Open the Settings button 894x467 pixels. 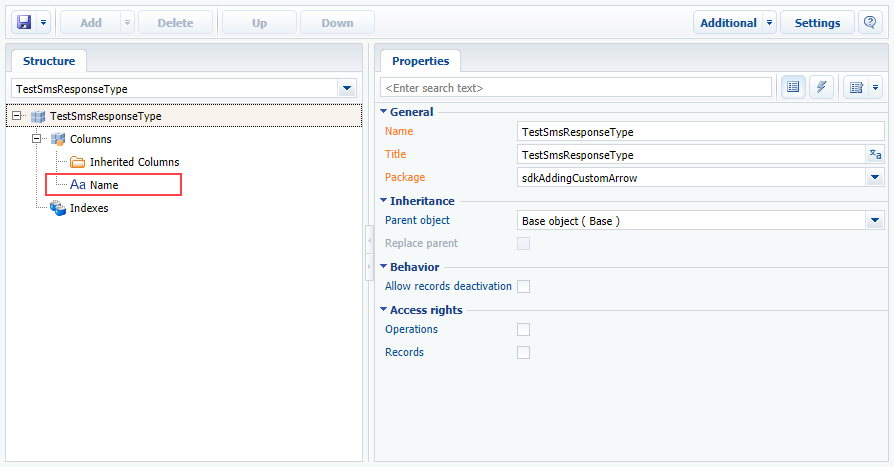pos(817,23)
